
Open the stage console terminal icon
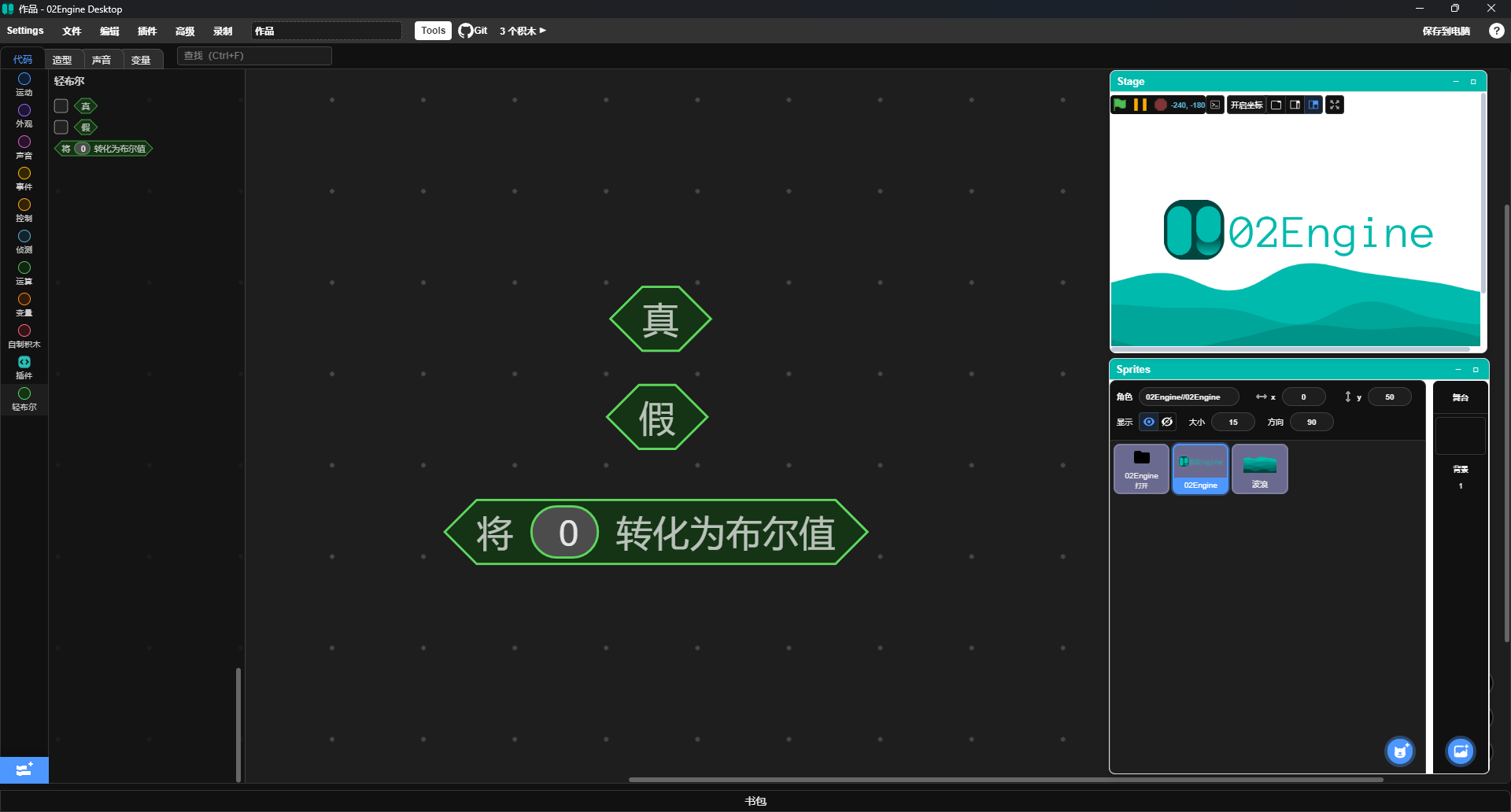1216,105
